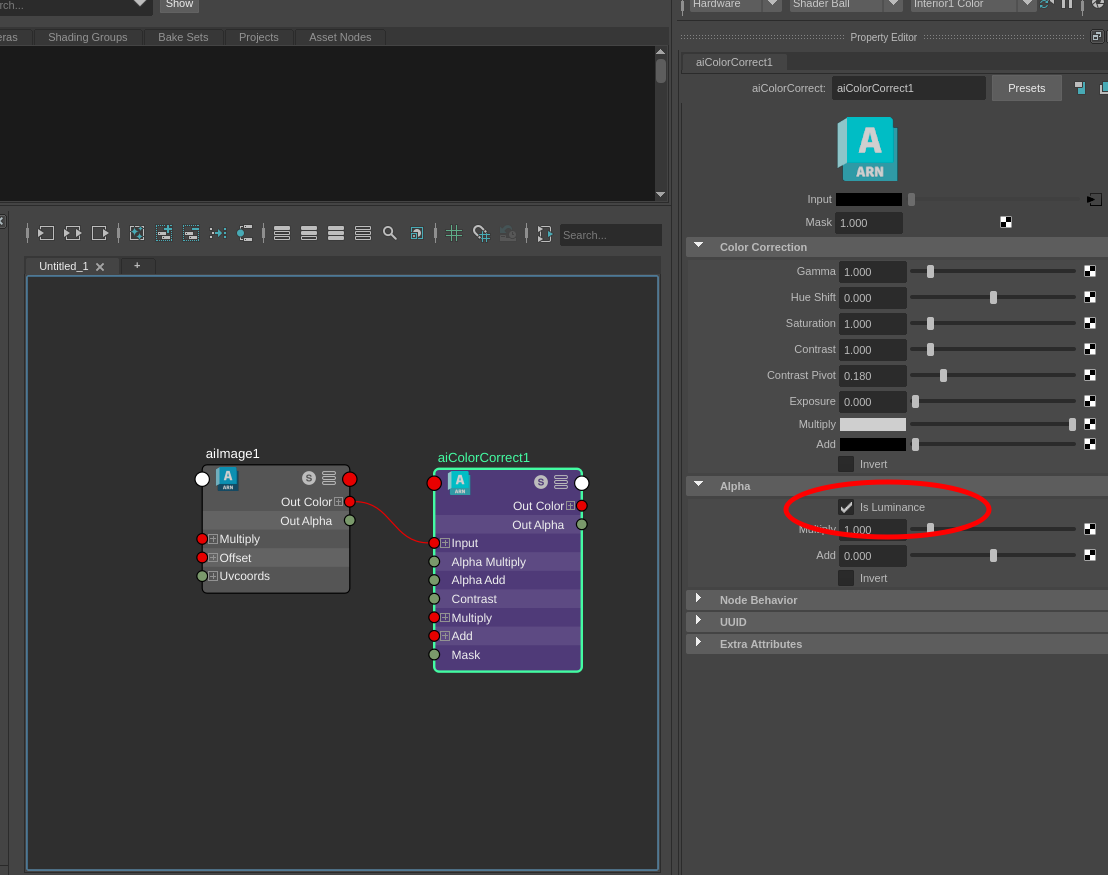
Task: Click the pause icon at top right
Action: coord(1067,4)
